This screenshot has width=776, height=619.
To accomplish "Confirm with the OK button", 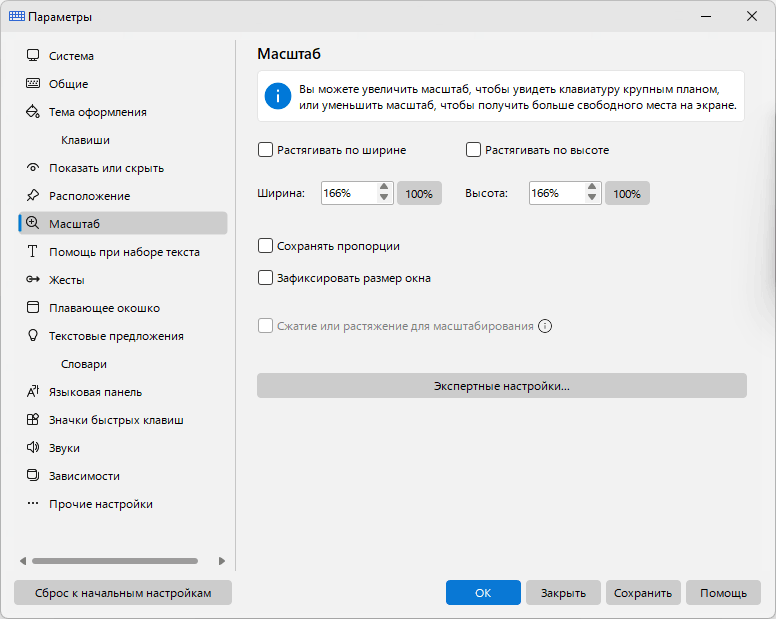I will (x=483, y=592).
